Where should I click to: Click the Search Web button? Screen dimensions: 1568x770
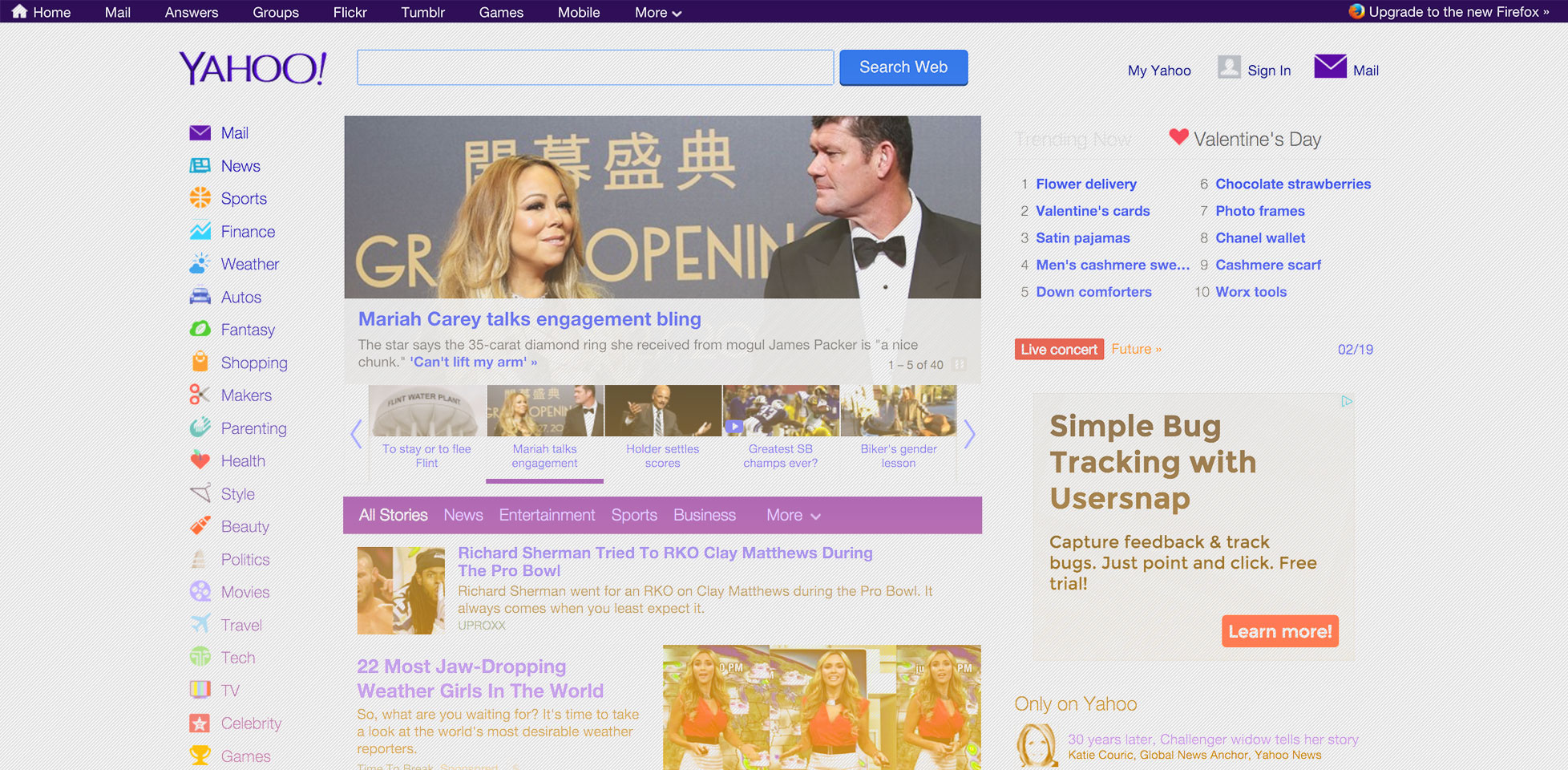click(x=903, y=67)
